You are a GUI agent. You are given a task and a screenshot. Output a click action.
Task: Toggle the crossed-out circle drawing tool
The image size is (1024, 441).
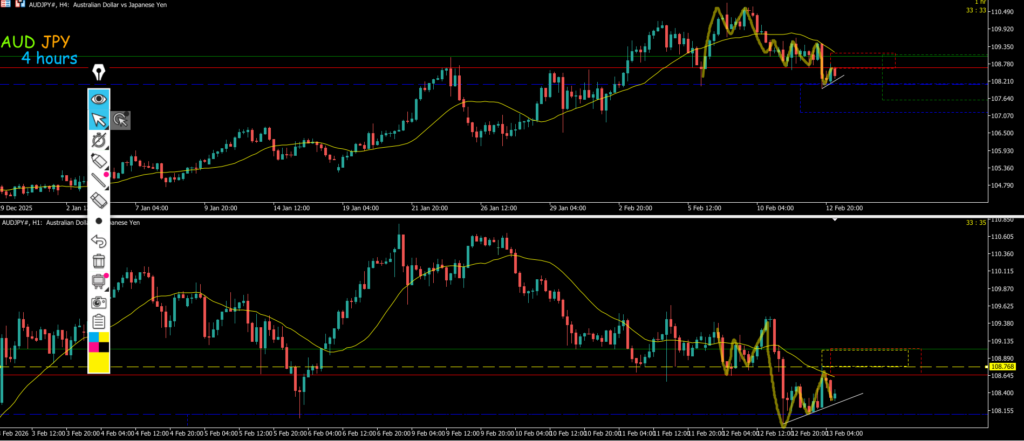coord(99,141)
